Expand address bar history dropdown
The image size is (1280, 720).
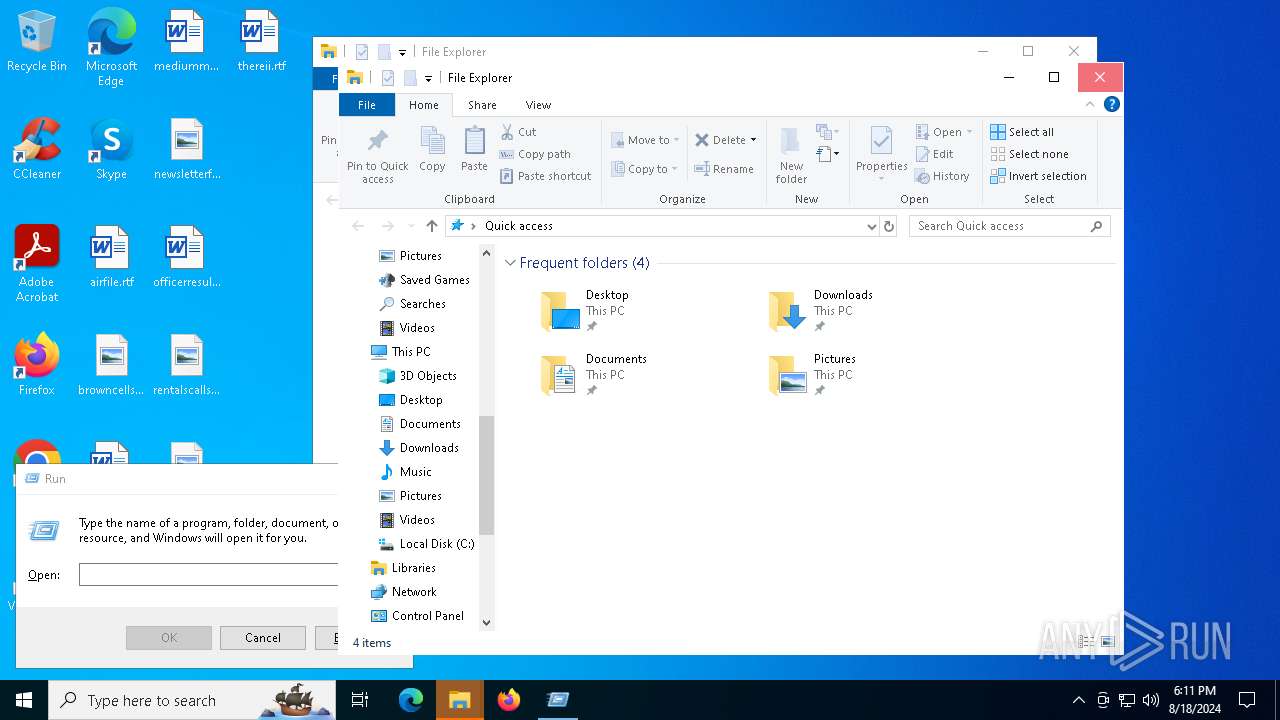871,226
